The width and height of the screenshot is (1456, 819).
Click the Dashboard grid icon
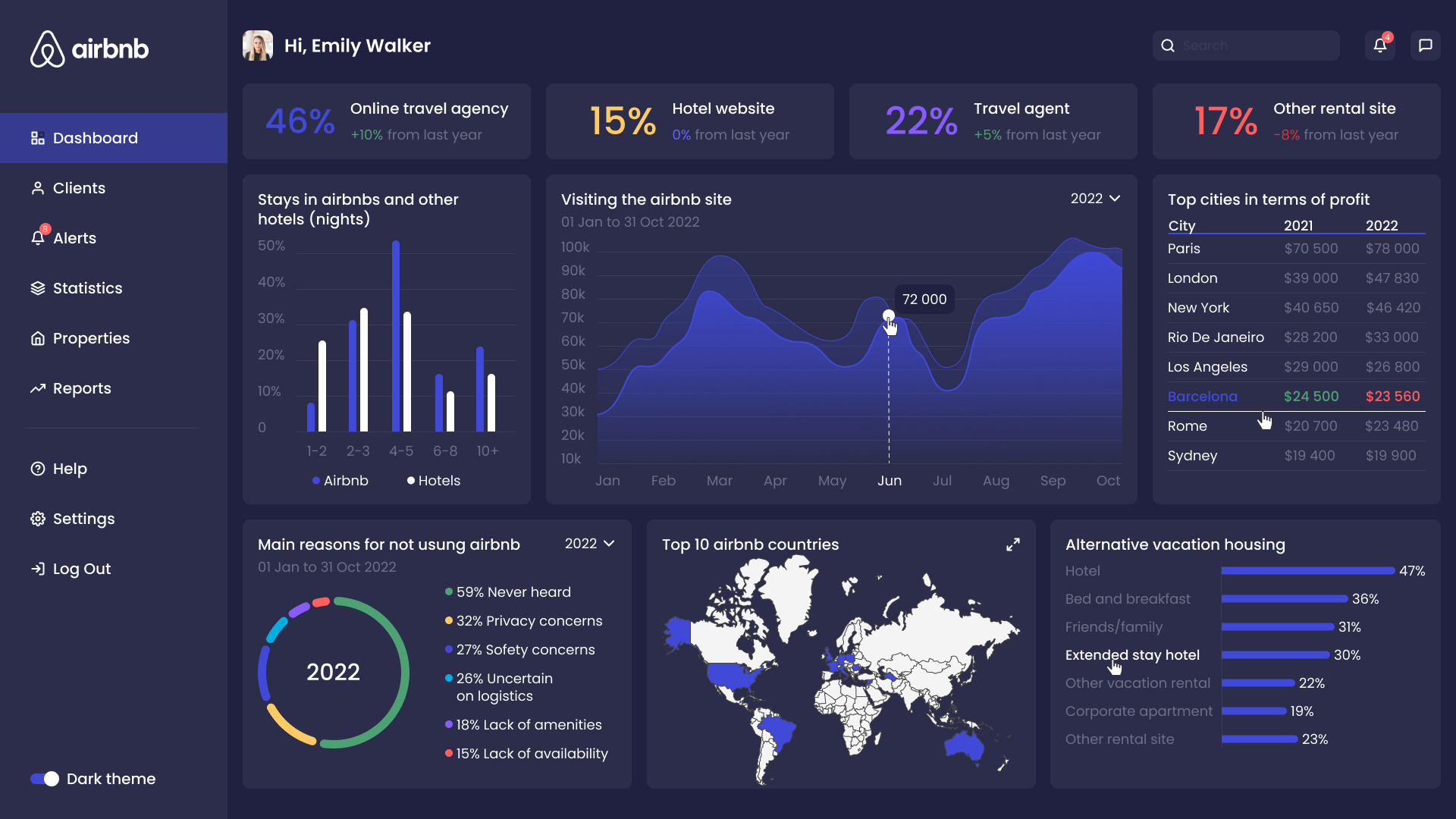[37, 138]
